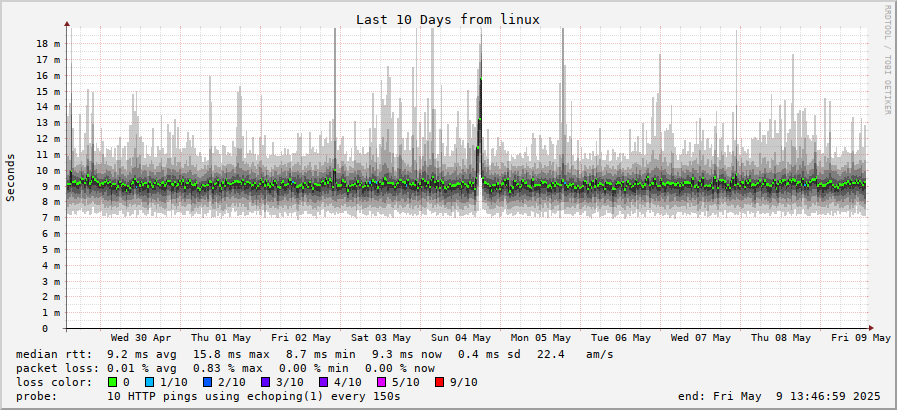The width and height of the screenshot is (897, 410).
Task: Click the 'Tue 06 May' date label
Action: 621,338
